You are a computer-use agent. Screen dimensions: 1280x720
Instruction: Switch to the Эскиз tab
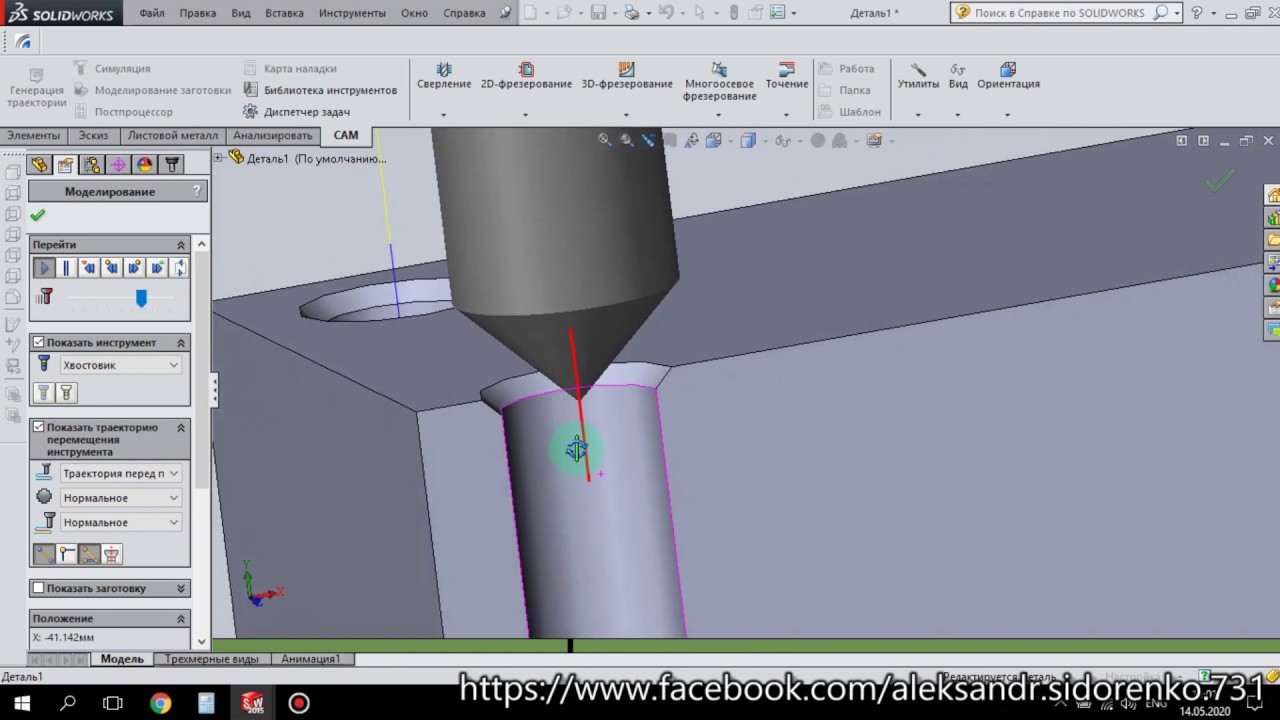click(x=93, y=135)
